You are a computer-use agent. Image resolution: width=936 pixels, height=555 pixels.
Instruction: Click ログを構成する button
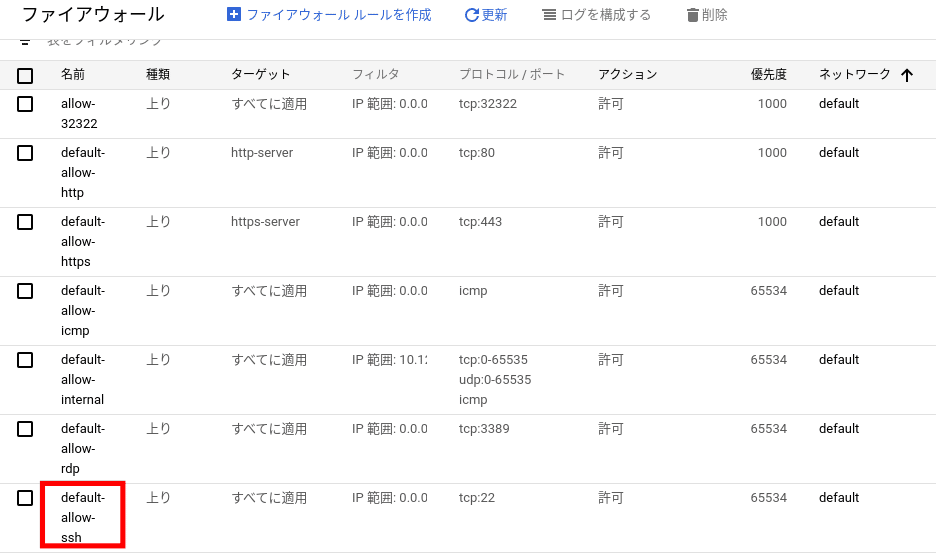(x=597, y=15)
